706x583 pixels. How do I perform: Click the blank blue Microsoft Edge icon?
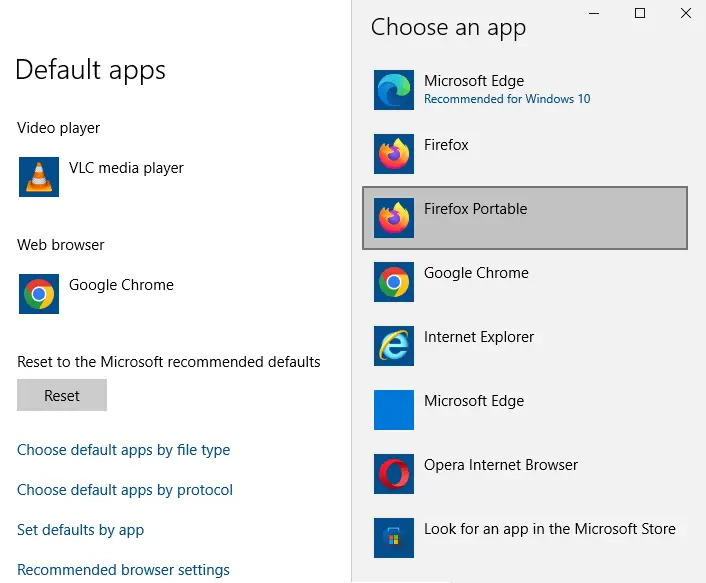pos(394,410)
